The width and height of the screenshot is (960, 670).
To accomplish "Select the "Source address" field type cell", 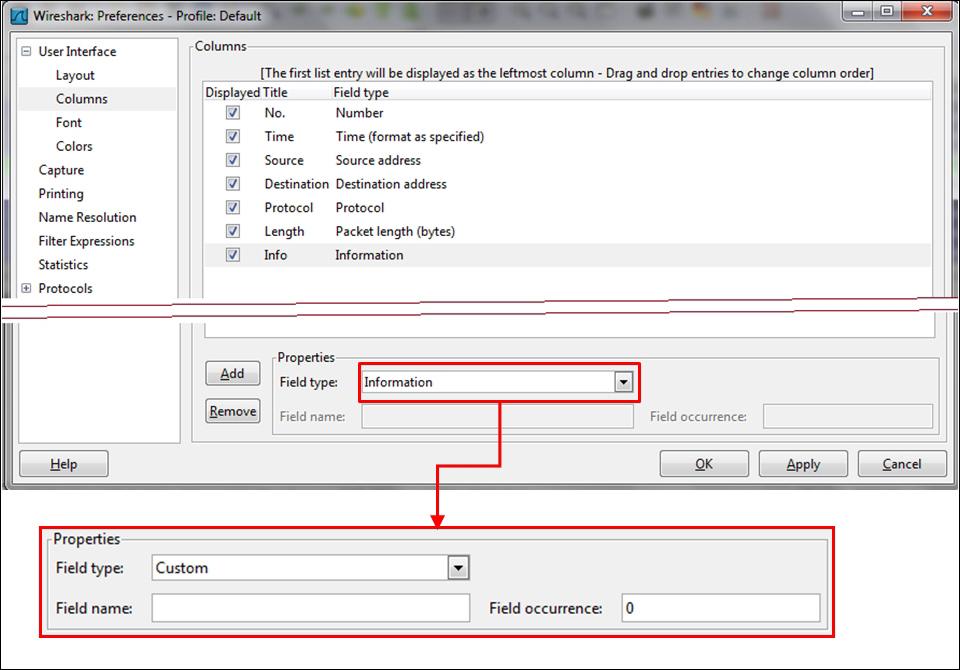I will (x=378, y=160).
